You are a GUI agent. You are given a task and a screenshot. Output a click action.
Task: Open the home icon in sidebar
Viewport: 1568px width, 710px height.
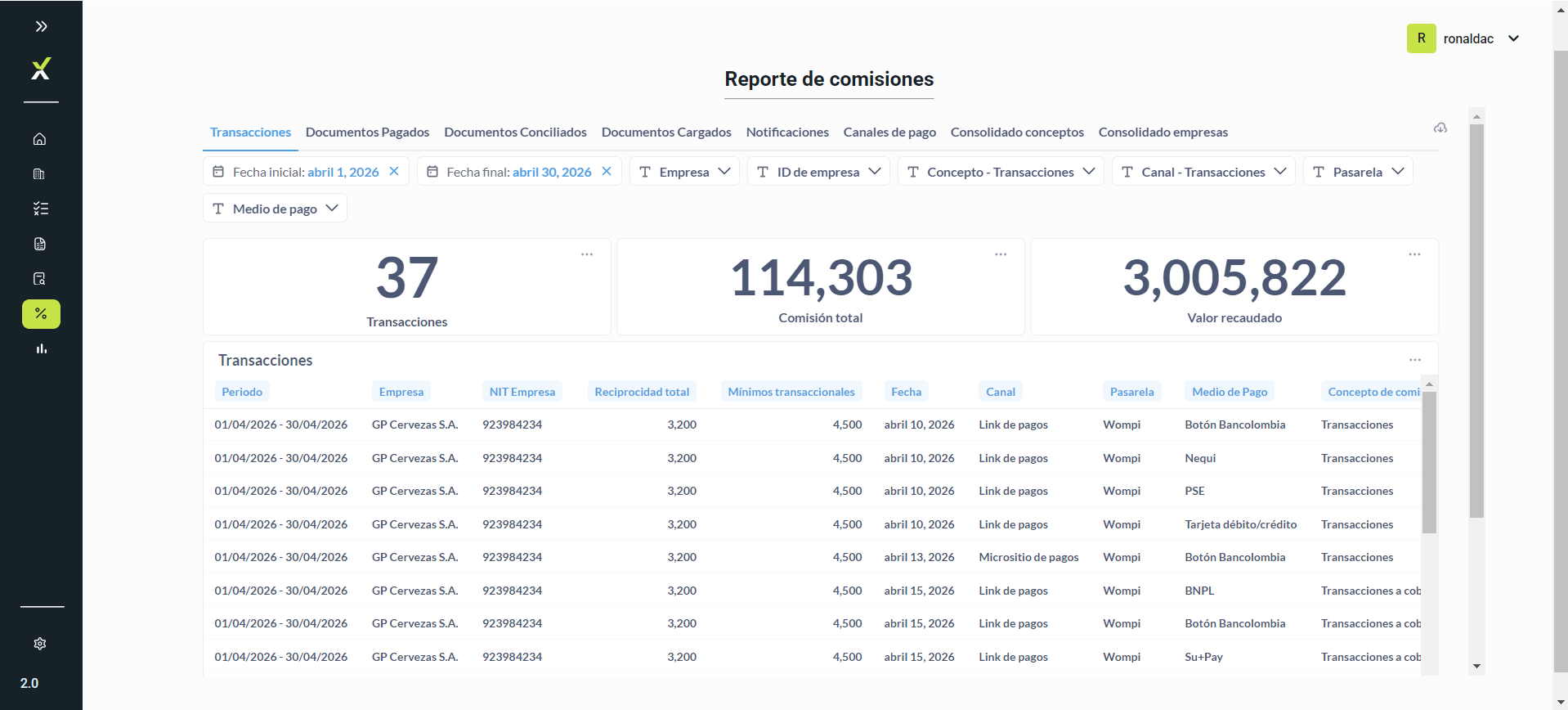click(40, 139)
